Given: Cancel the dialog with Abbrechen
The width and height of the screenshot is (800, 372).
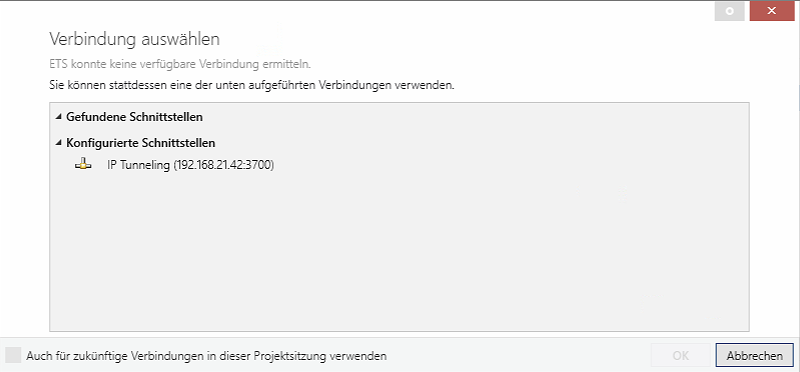Looking at the screenshot, I should 755,355.
